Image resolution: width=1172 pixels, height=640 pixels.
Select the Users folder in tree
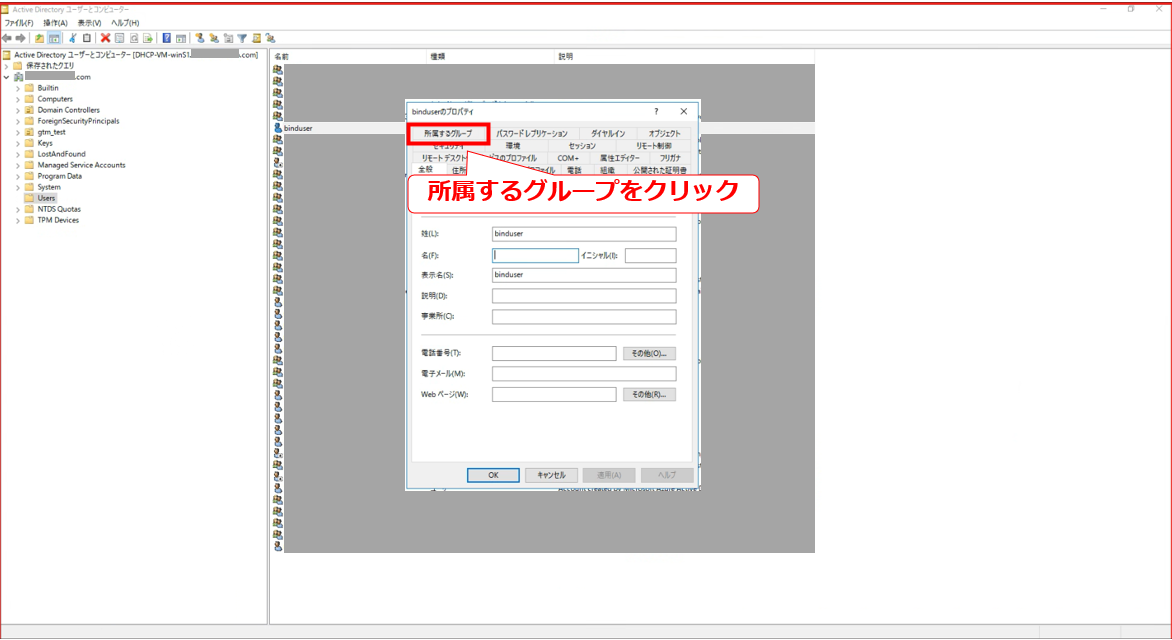46,198
